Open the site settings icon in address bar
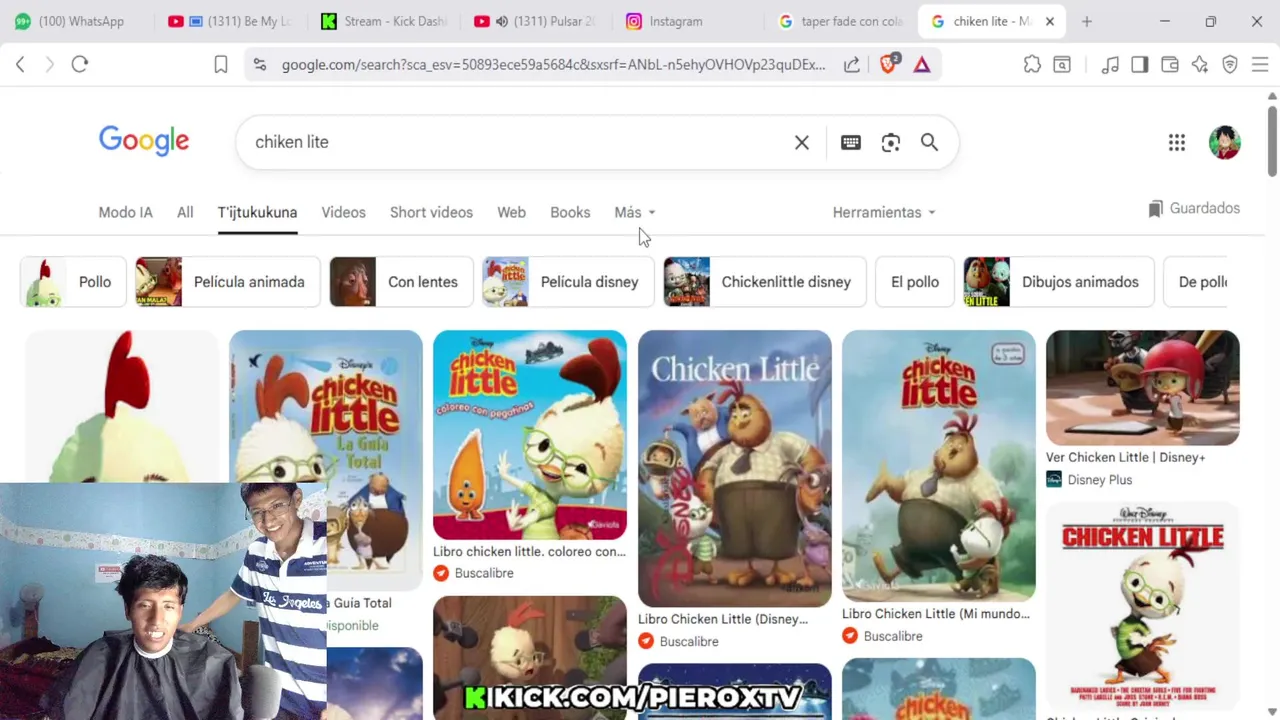The height and width of the screenshot is (720, 1280). click(x=260, y=64)
